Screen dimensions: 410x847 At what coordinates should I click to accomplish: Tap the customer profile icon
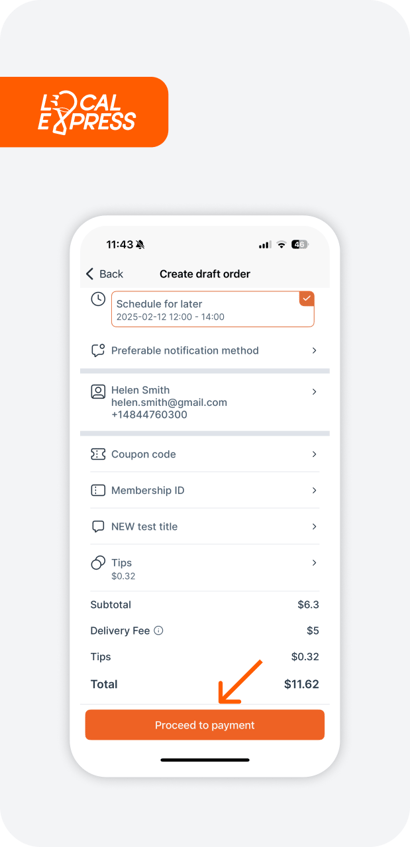tap(98, 392)
